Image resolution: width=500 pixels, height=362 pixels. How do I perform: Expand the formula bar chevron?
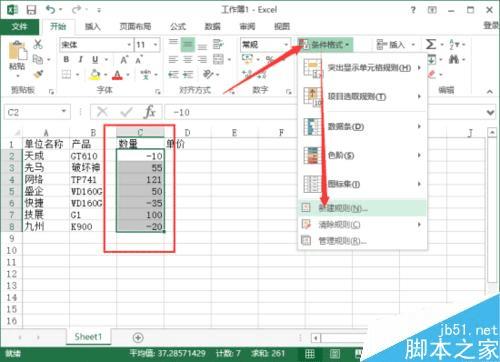[490, 113]
